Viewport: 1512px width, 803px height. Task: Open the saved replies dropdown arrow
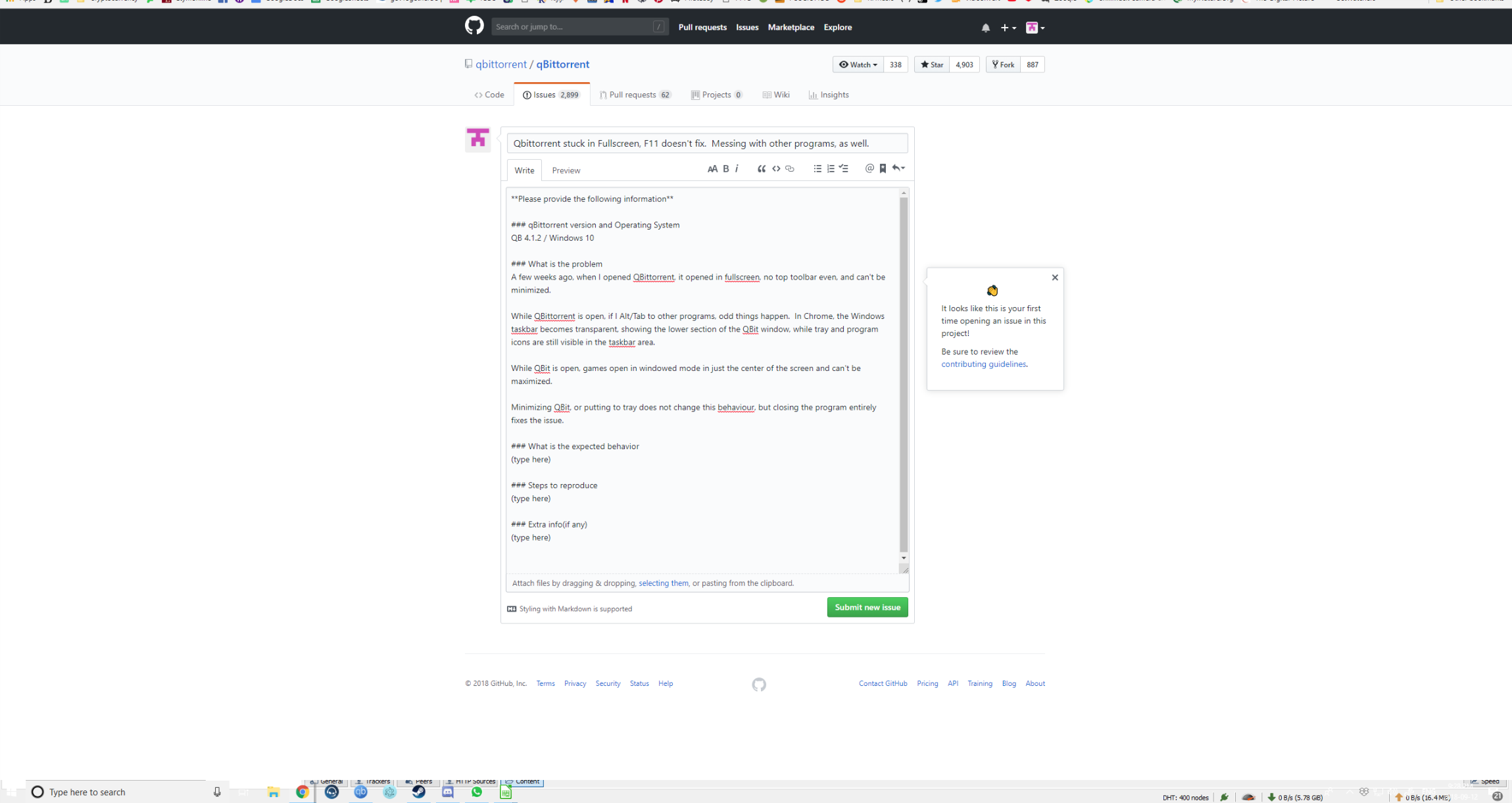(898, 168)
